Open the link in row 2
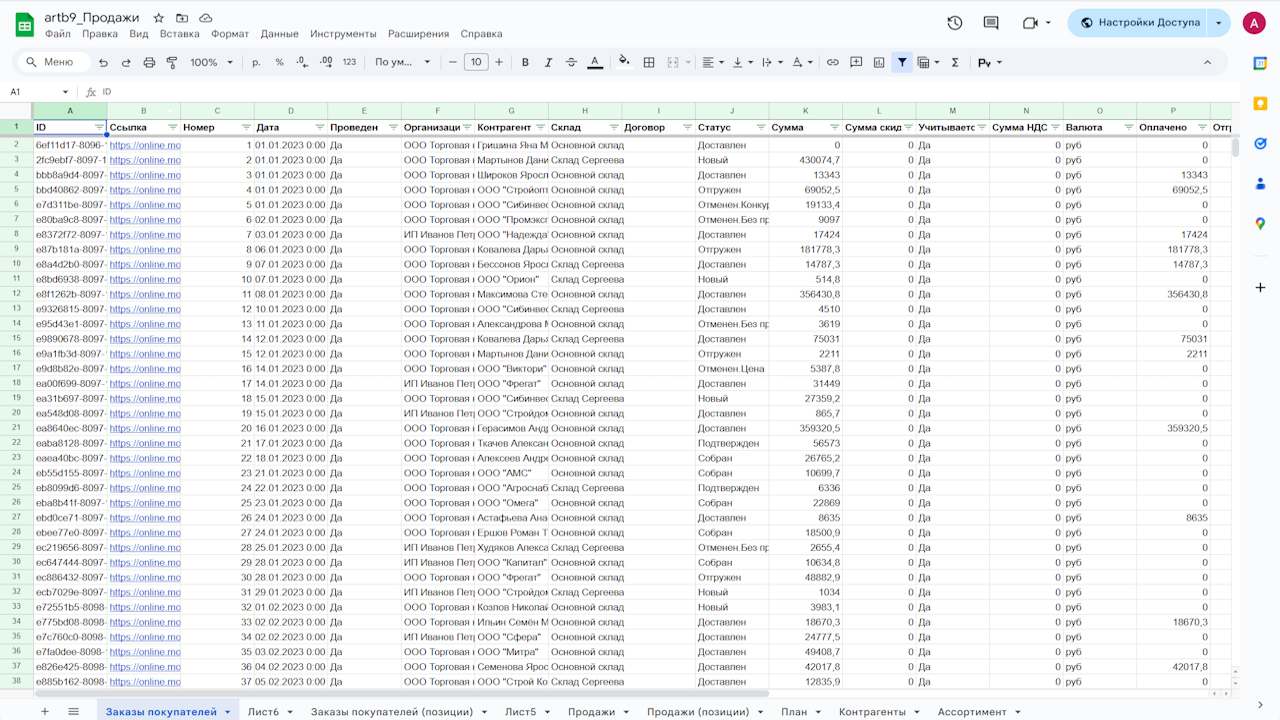This screenshot has height=720, width=1280. click(x=145, y=145)
